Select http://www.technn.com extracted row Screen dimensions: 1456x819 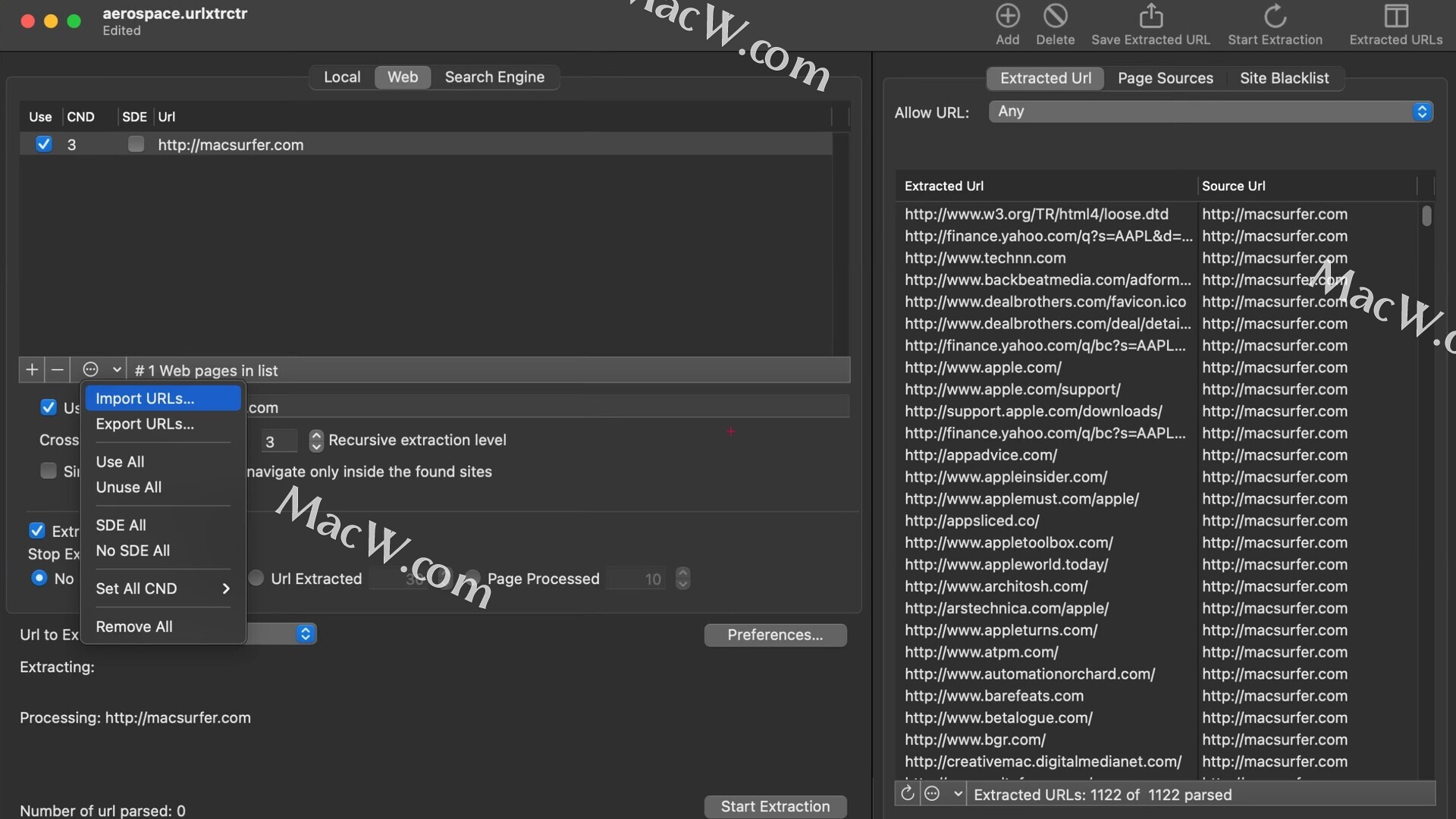click(1157, 258)
